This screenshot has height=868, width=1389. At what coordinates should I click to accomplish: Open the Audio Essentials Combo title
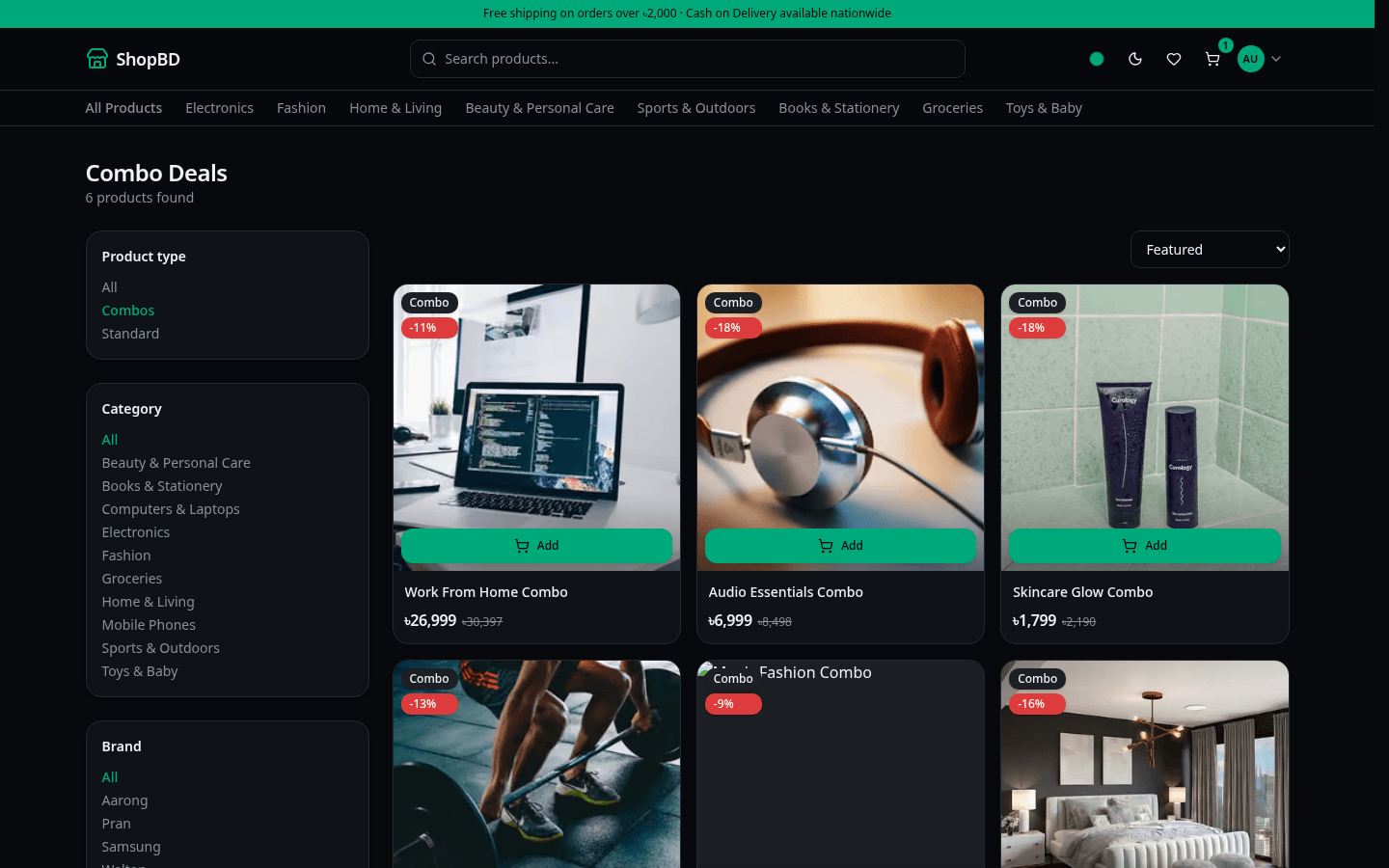[x=786, y=592]
